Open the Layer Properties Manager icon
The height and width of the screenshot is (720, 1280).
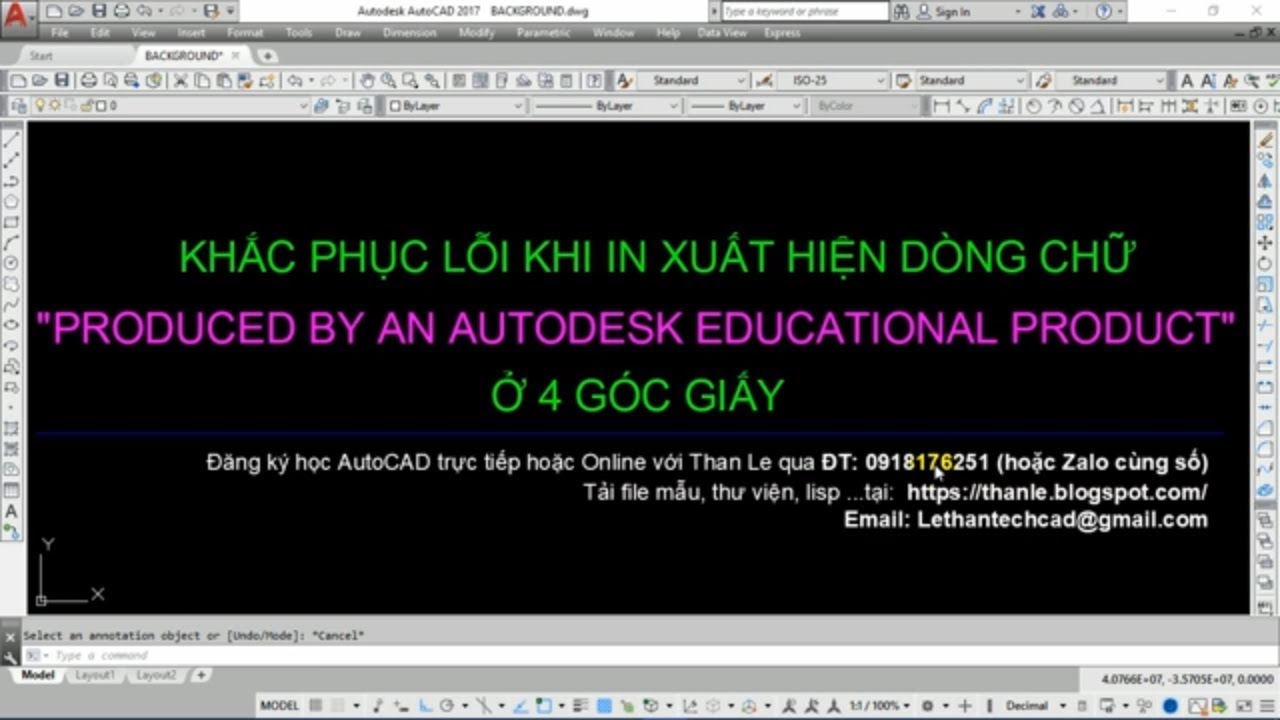[x=18, y=105]
